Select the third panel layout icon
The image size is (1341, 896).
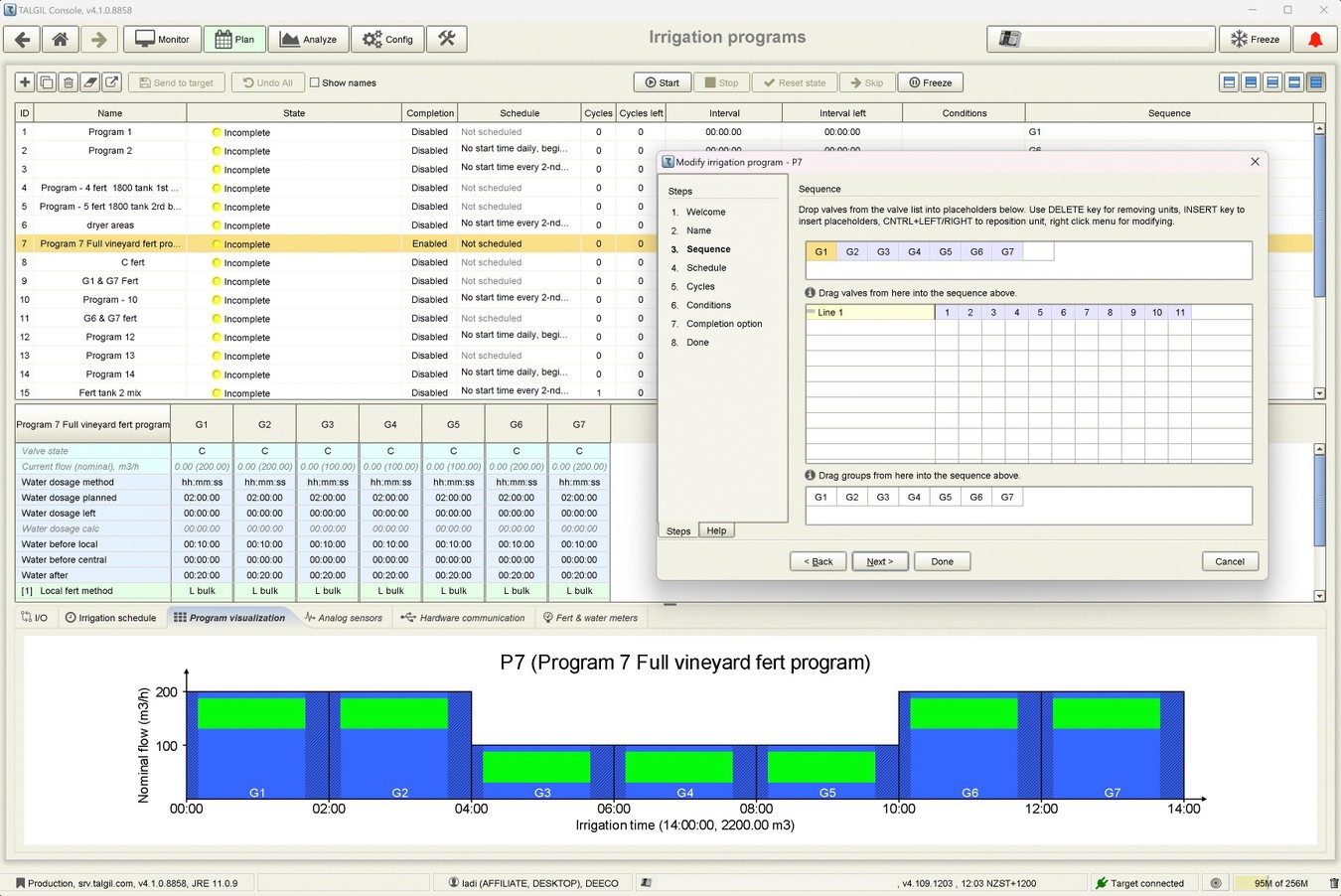pyautogui.click(x=1272, y=82)
